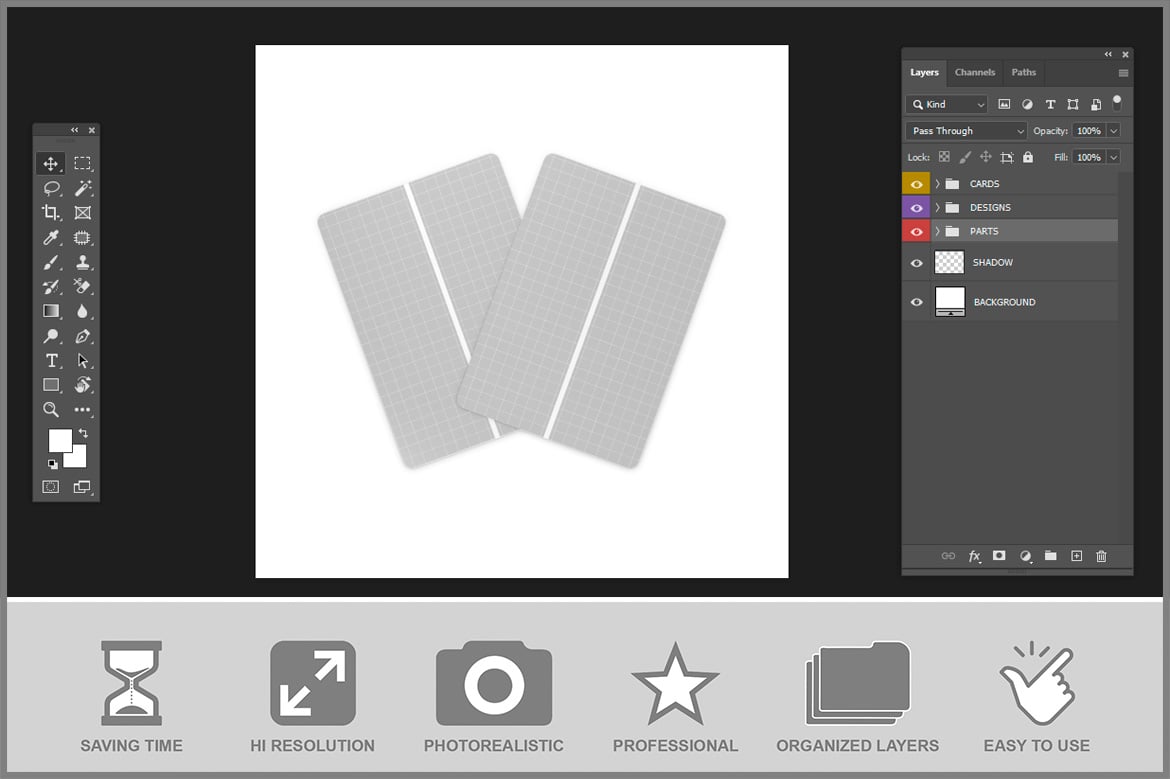The image size is (1170, 779).
Task: Toggle the layer filter on/off switch
Action: click(1117, 103)
